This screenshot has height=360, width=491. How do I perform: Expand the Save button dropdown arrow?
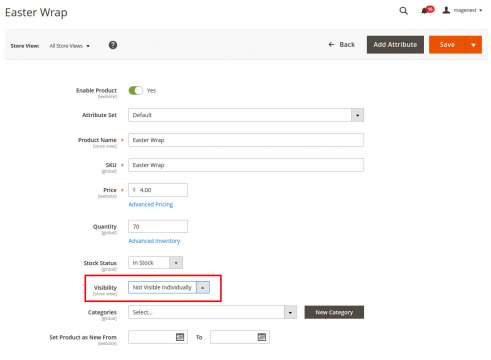pyautogui.click(x=473, y=45)
